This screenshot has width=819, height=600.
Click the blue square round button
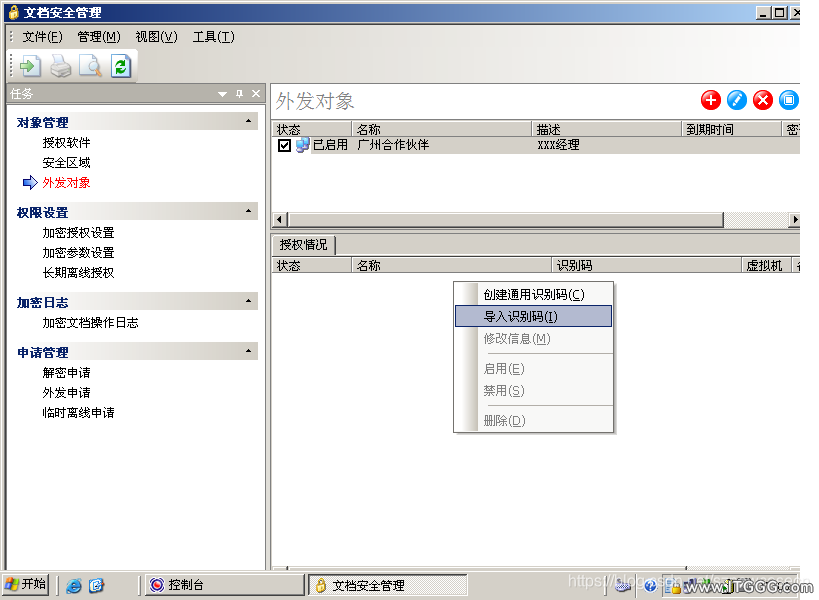pos(789,100)
